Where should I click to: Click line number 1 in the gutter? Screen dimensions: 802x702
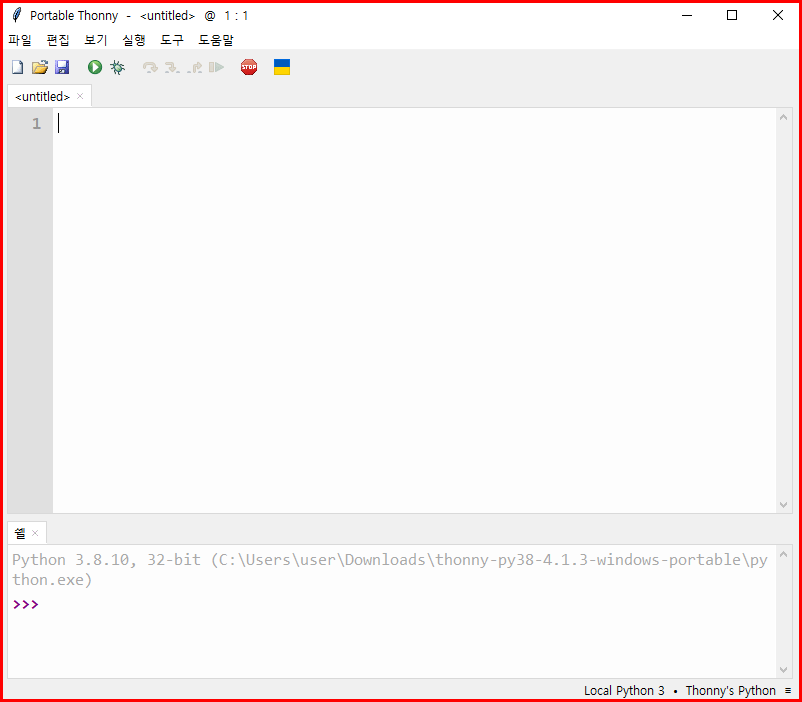pos(36,124)
